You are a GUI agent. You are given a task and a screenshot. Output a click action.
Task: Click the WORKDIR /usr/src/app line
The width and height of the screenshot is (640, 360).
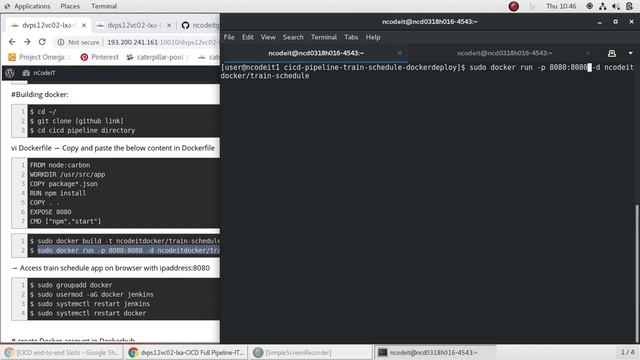[x=67, y=174]
